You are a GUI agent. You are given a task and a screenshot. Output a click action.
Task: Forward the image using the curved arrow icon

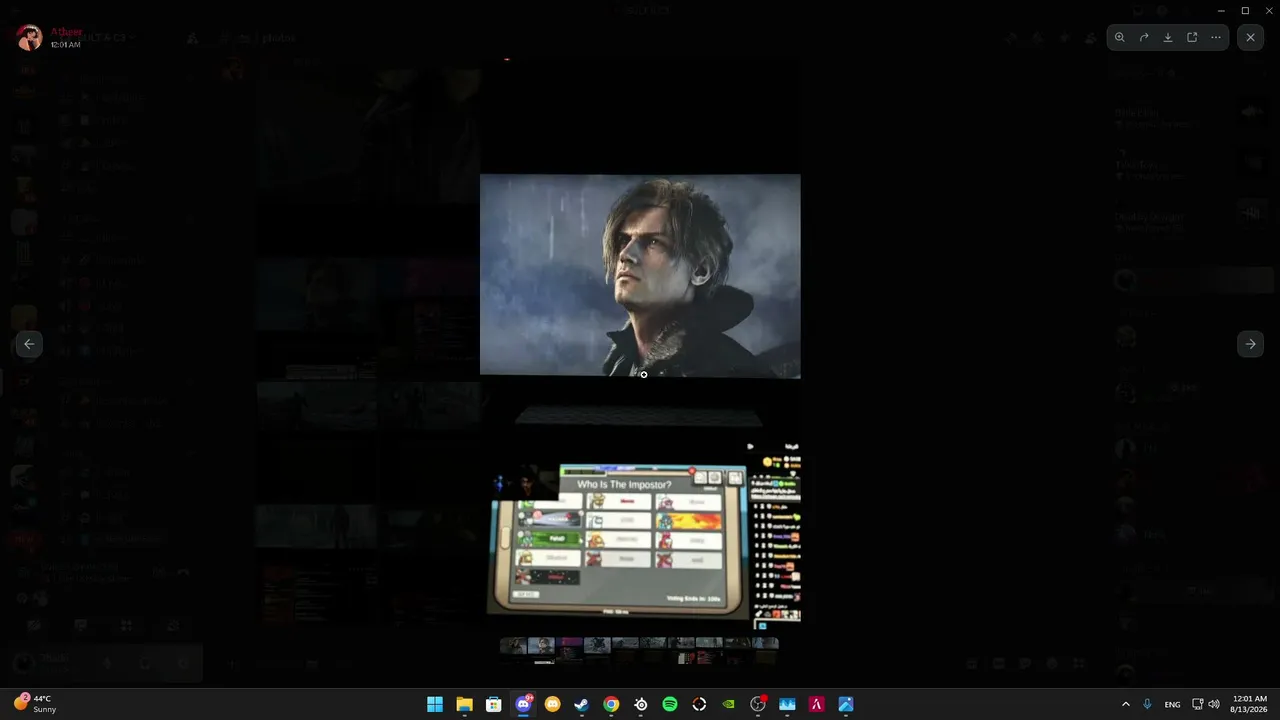[x=1144, y=37]
